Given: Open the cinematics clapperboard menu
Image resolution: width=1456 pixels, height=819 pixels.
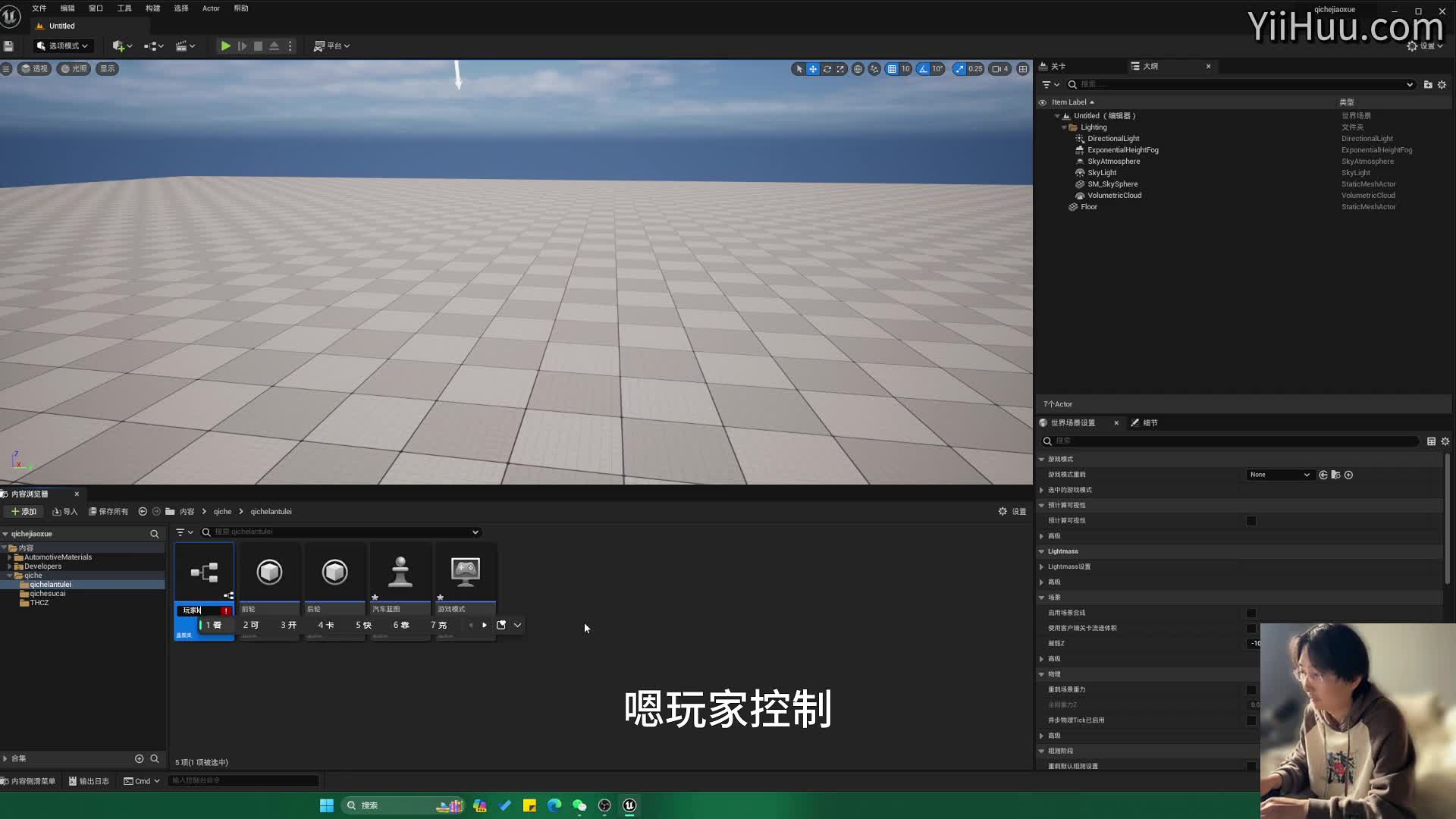Looking at the screenshot, I should tap(186, 46).
